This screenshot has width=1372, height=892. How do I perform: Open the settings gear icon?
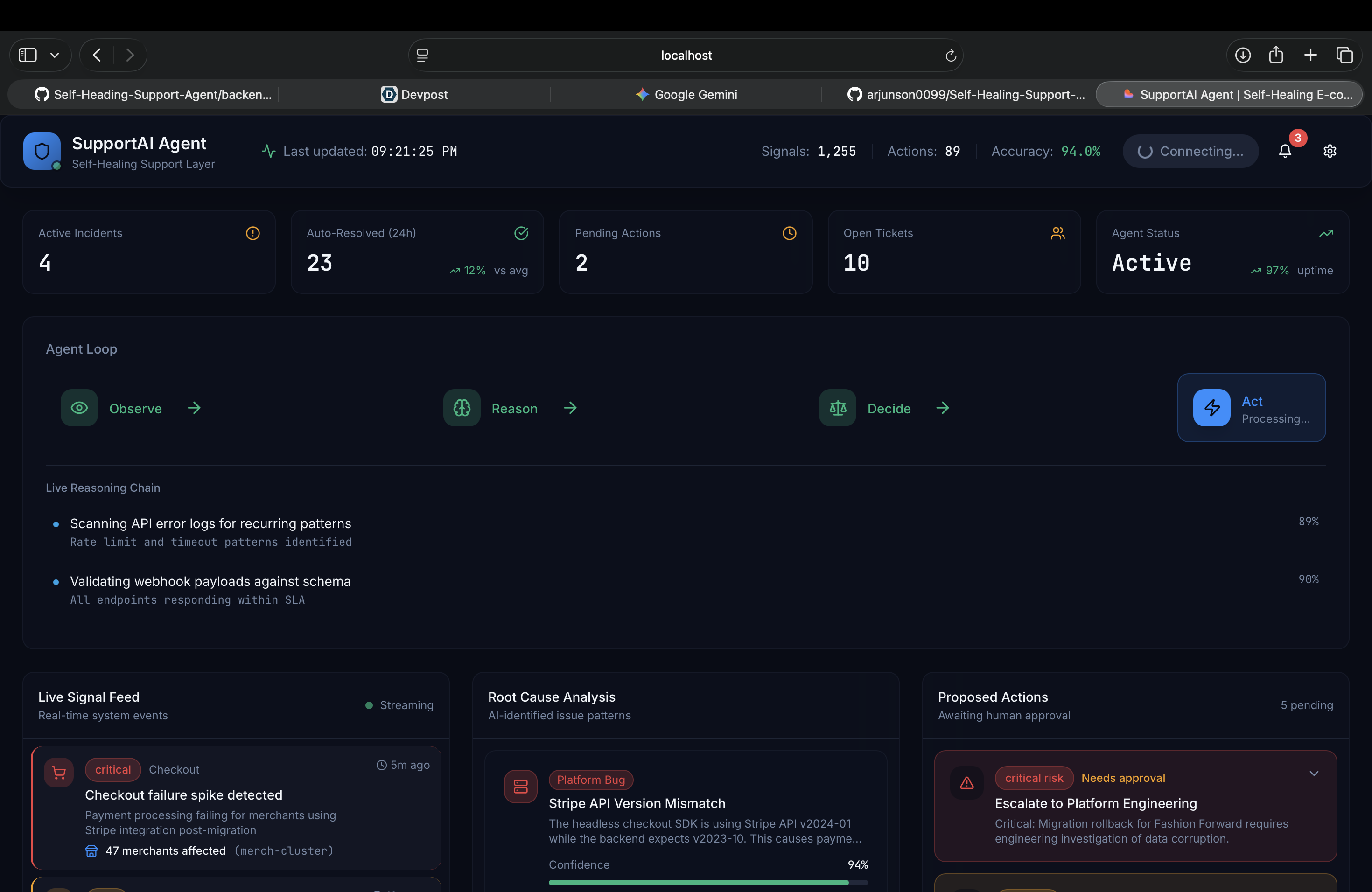pos(1330,151)
